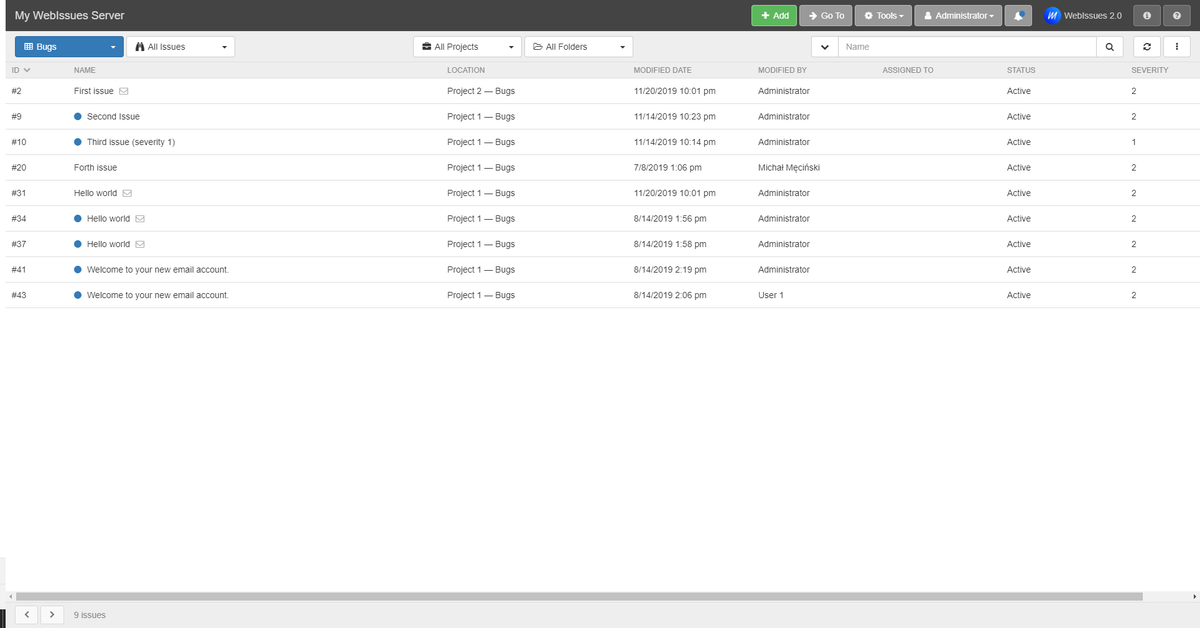Click scrollbar right arrow

[1195, 596]
